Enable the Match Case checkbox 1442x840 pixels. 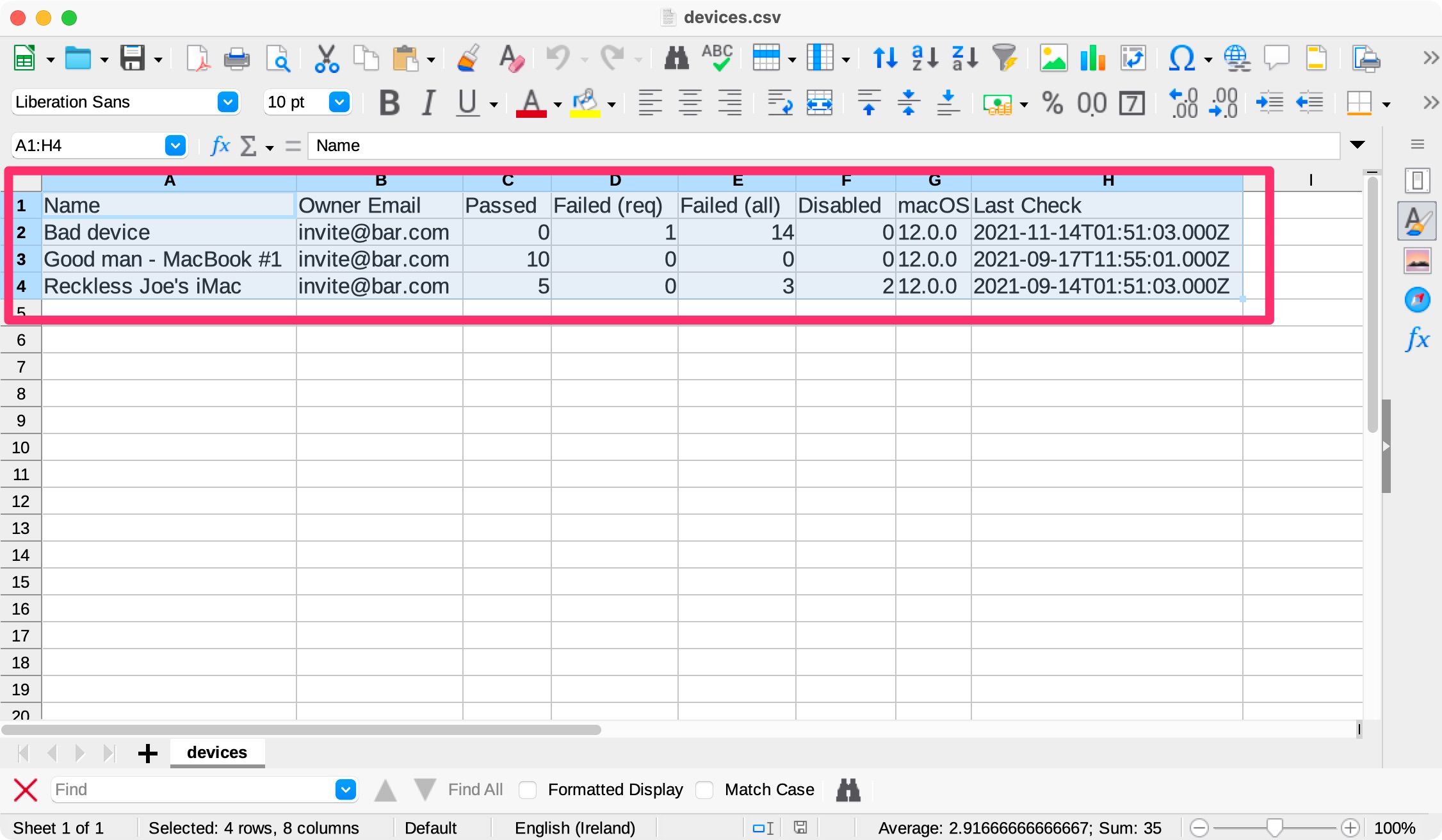coord(704,790)
